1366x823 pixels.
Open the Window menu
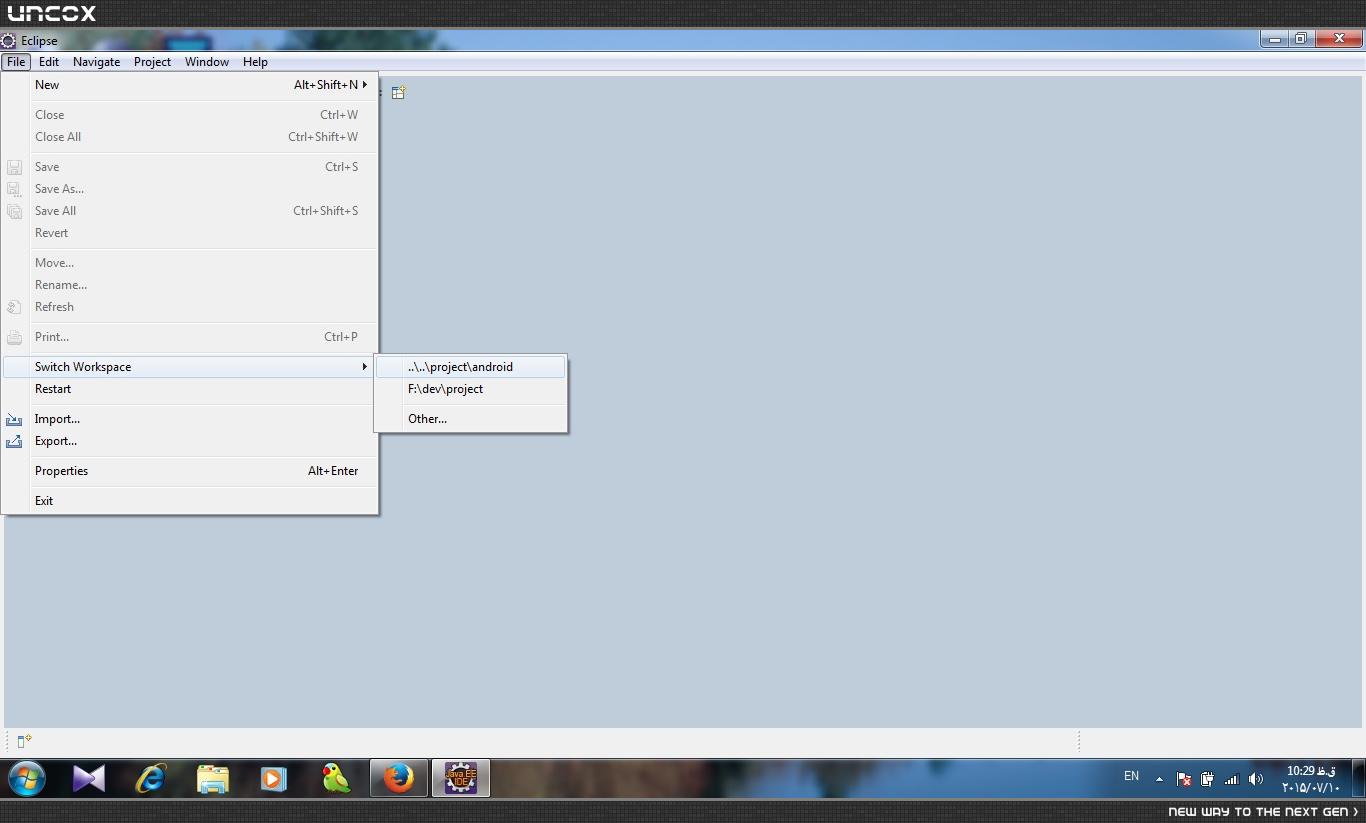(207, 62)
